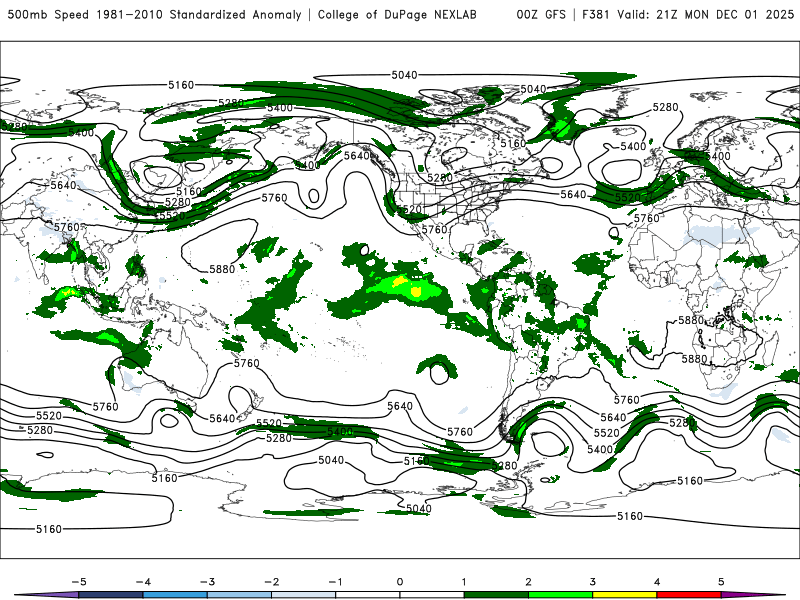The height and width of the screenshot is (600, 800).
Task: Click the colorbar label '-4'
Action: [143, 582]
